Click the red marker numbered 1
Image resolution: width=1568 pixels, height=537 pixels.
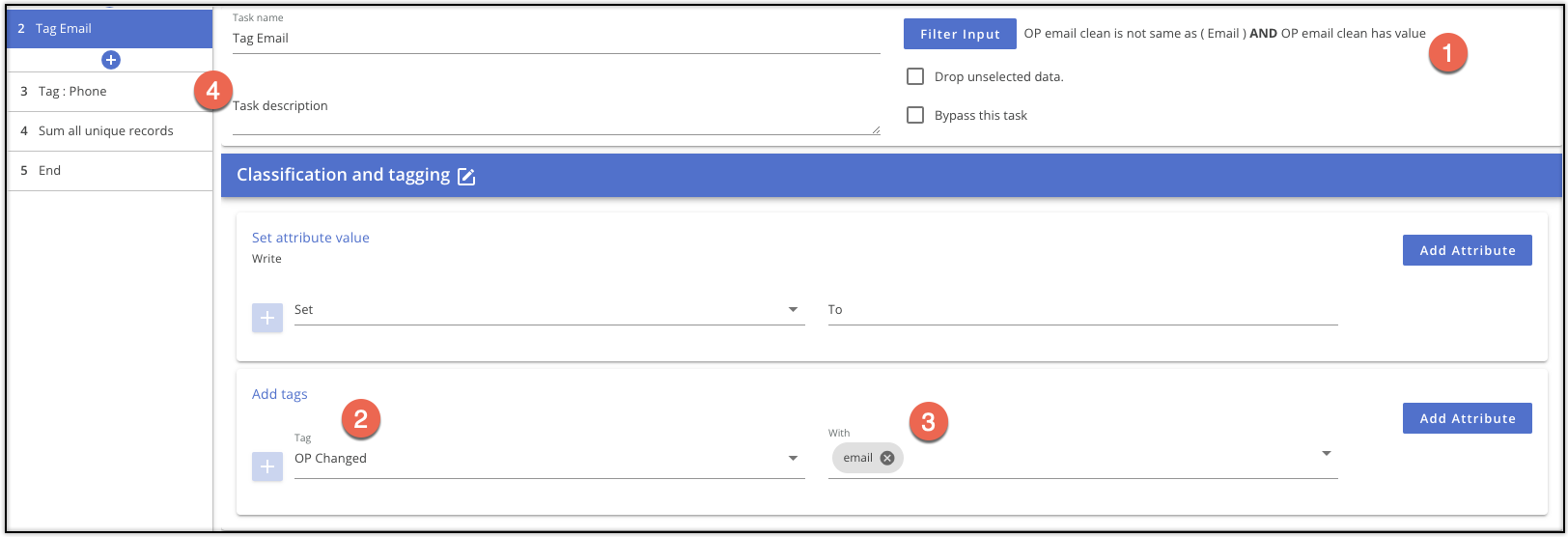pos(1447,52)
